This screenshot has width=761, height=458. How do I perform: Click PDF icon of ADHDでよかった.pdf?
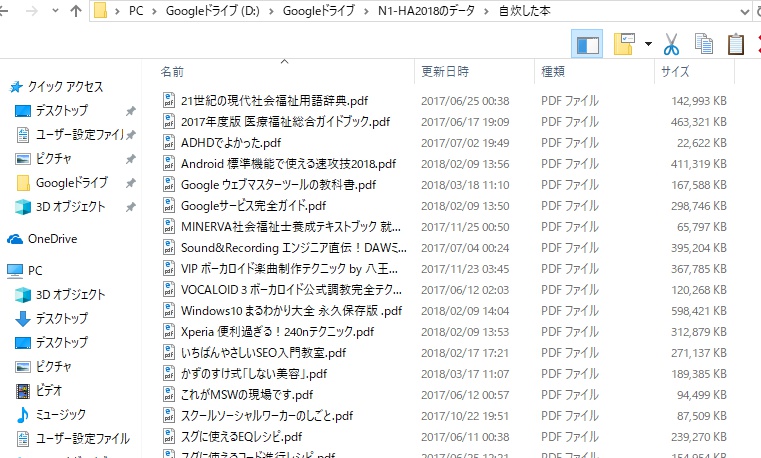tap(168, 142)
